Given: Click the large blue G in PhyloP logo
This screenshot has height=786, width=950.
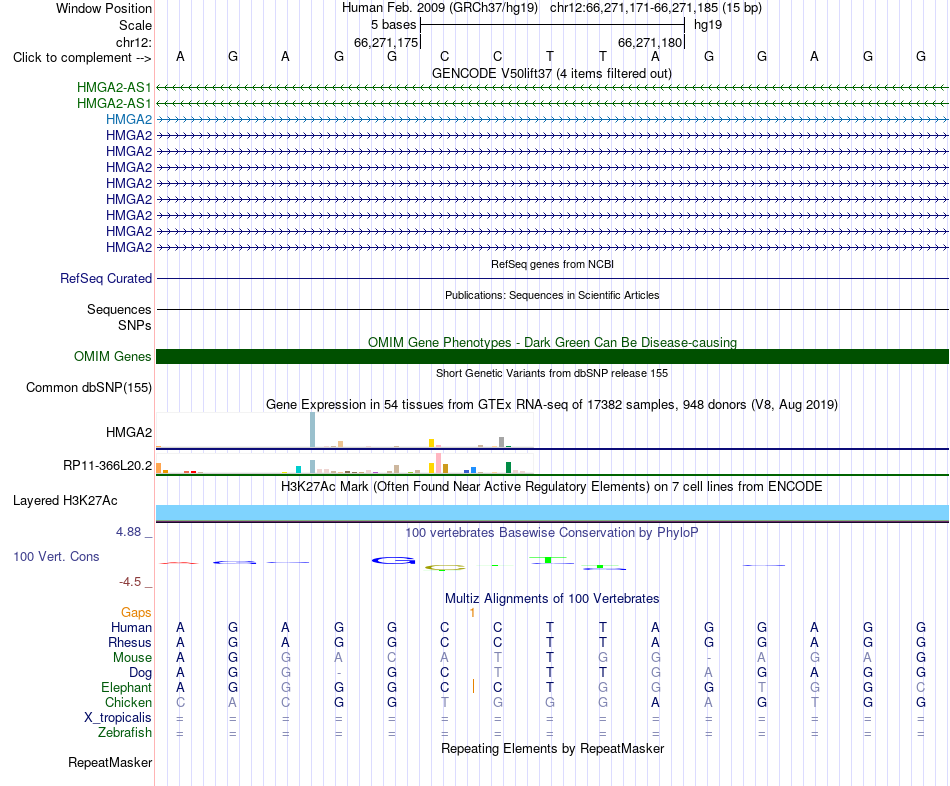Looking at the screenshot, I should [393, 561].
